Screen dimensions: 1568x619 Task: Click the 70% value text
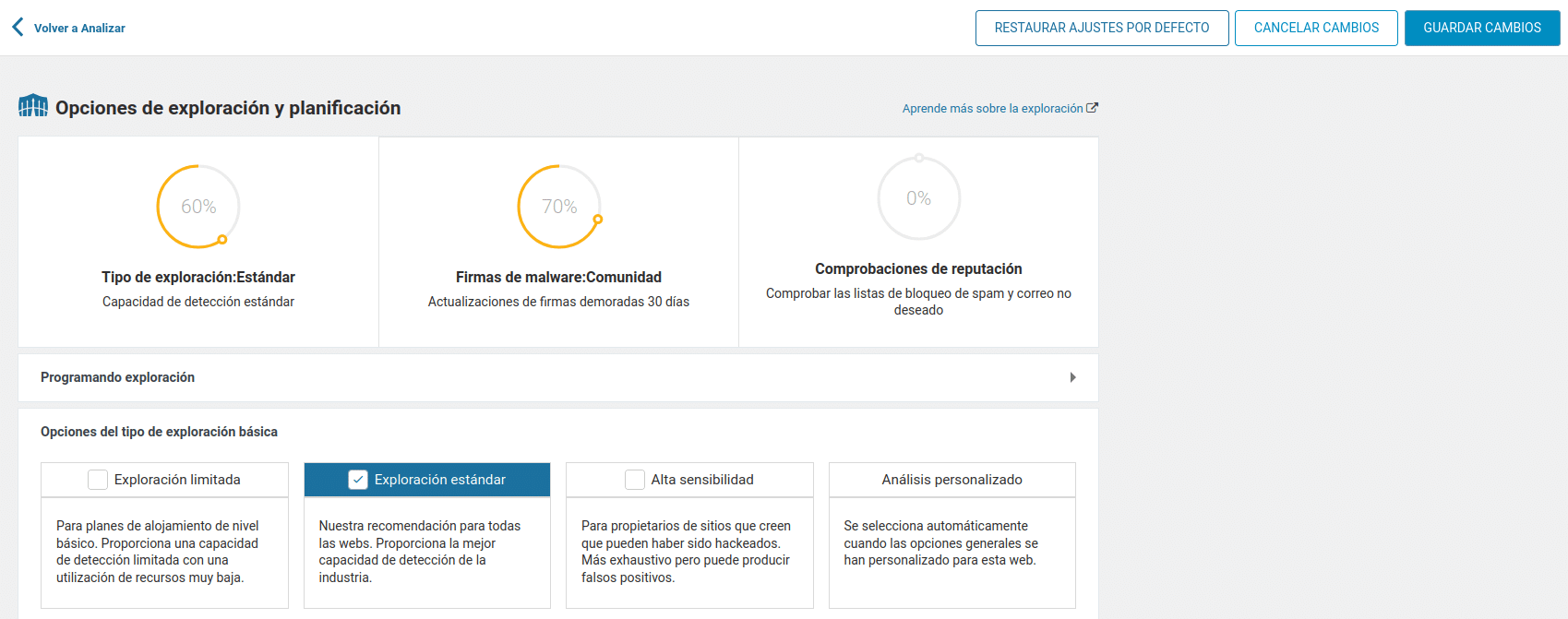559,207
